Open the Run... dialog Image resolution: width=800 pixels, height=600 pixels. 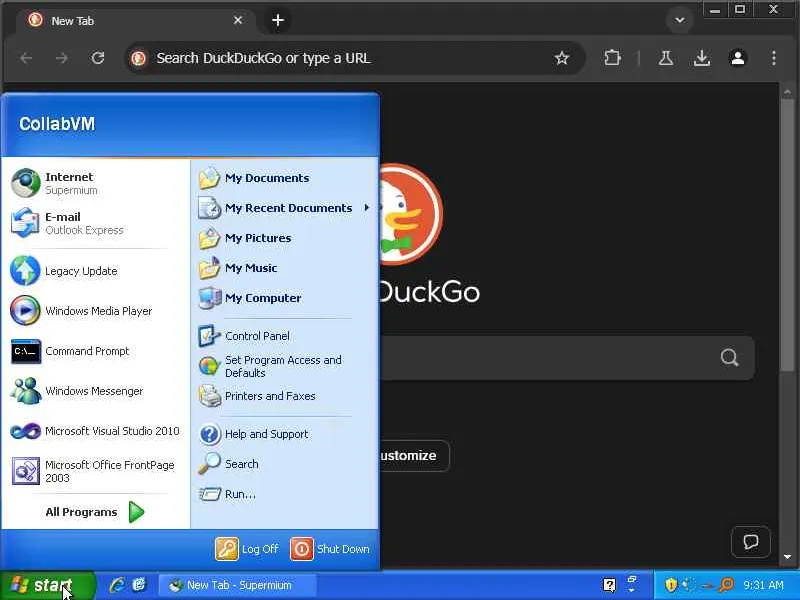[x=284, y=494]
